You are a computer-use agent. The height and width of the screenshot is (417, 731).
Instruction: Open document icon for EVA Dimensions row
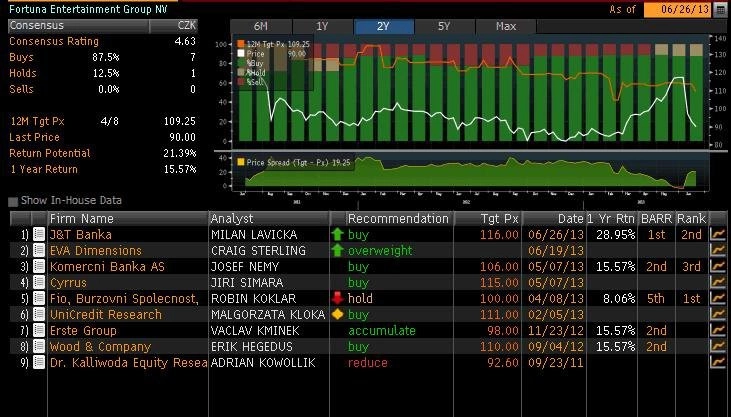(x=39, y=250)
